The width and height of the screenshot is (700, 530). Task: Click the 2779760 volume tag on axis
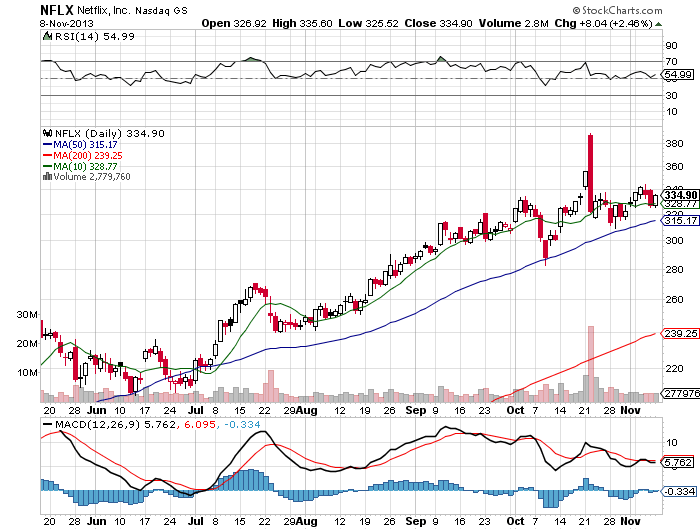coord(681,393)
